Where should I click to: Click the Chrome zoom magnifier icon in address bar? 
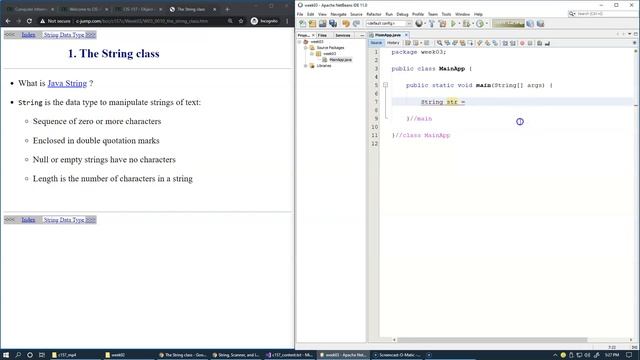pyautogui.click(x=230, y=21)
